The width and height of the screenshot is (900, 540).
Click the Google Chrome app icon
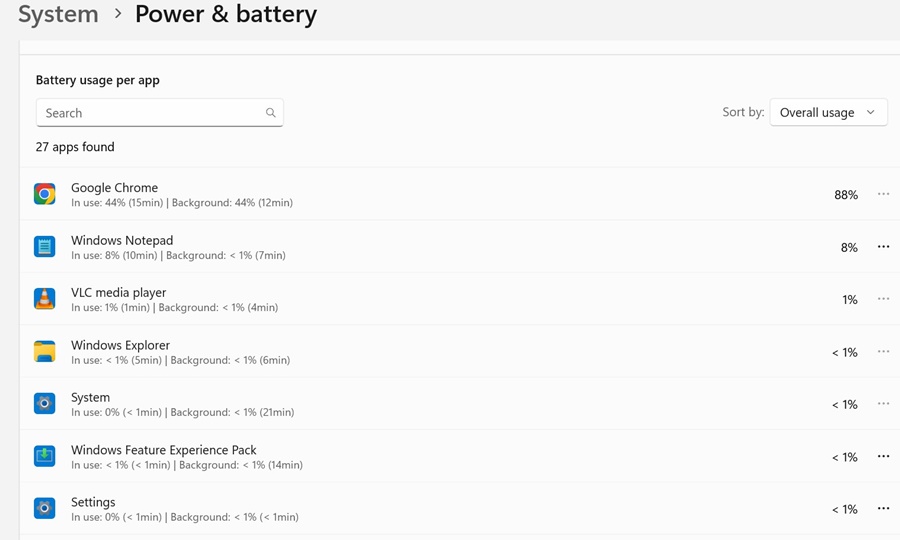[44, 194]
